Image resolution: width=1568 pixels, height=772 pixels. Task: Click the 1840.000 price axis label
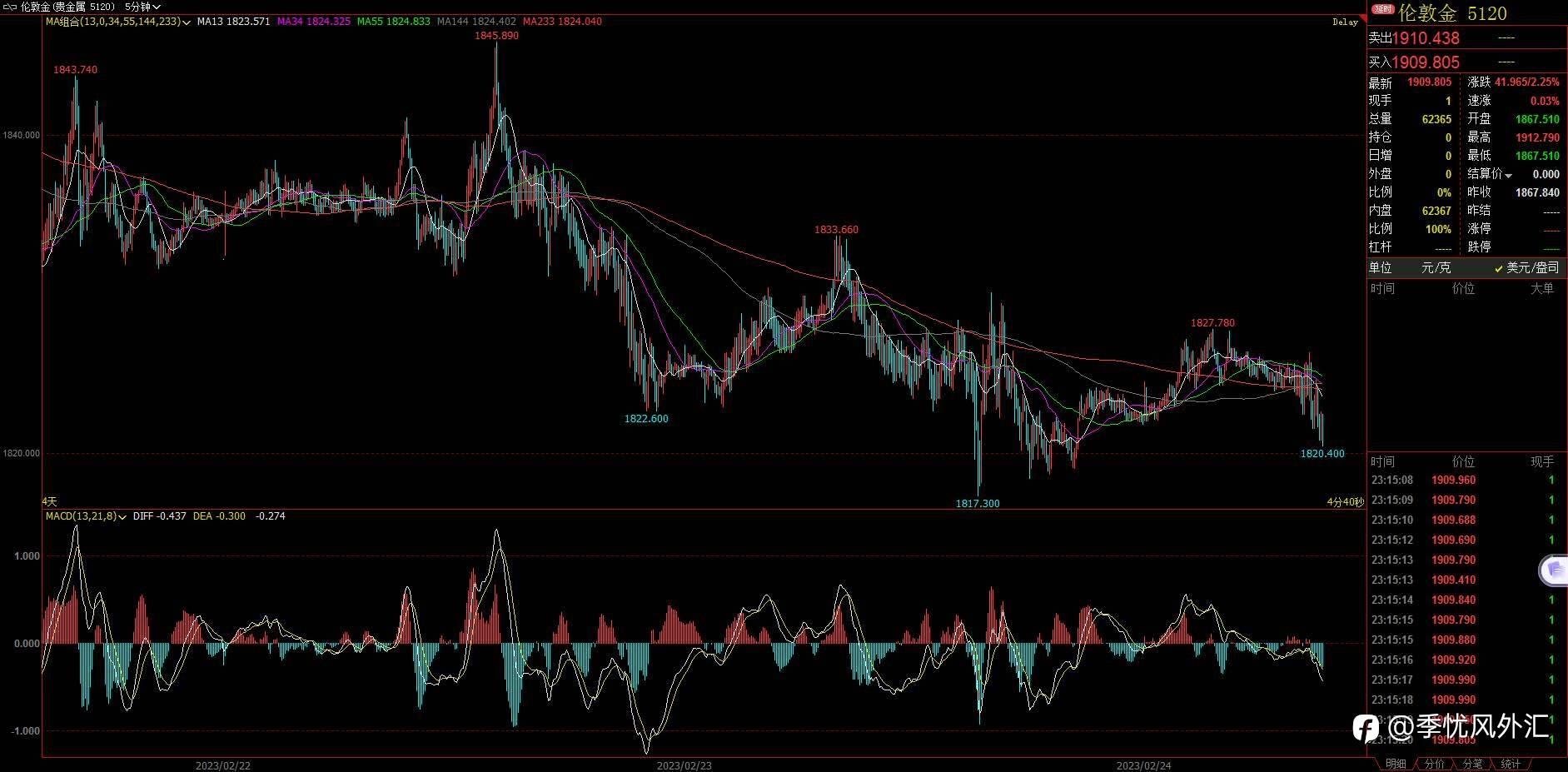tap(21, 135)
